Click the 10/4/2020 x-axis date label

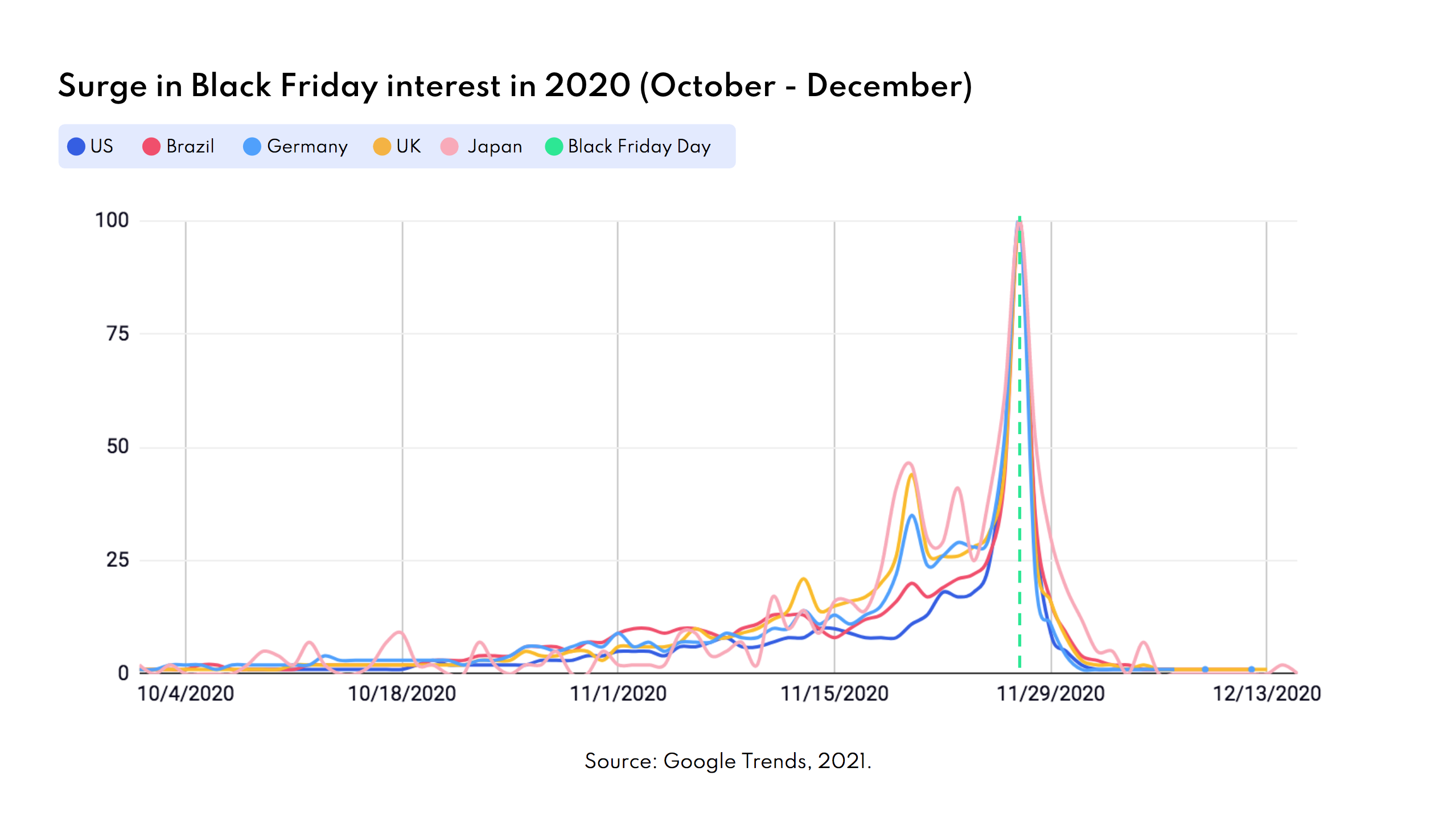[186, 694]
